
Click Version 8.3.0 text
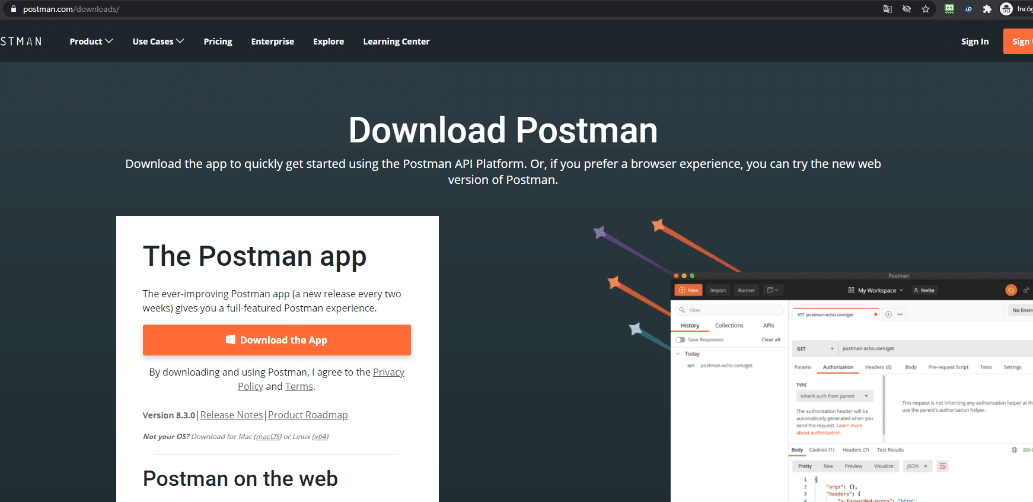[x=169, y=415]
